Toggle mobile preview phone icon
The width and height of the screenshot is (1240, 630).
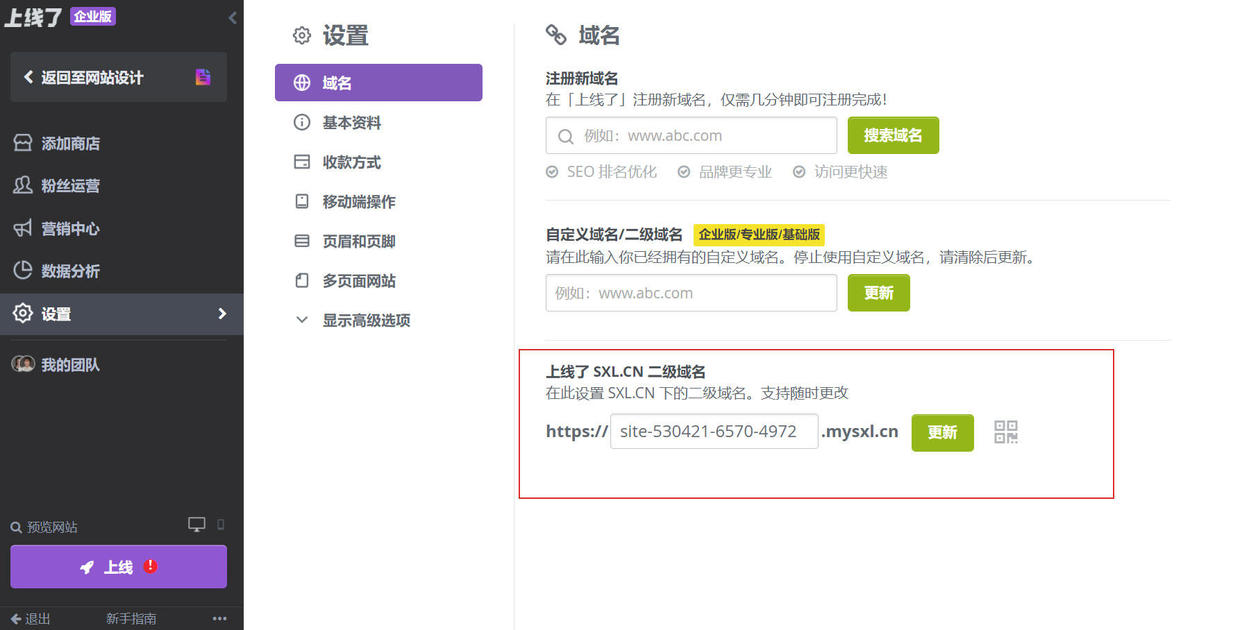coord(222,524)
